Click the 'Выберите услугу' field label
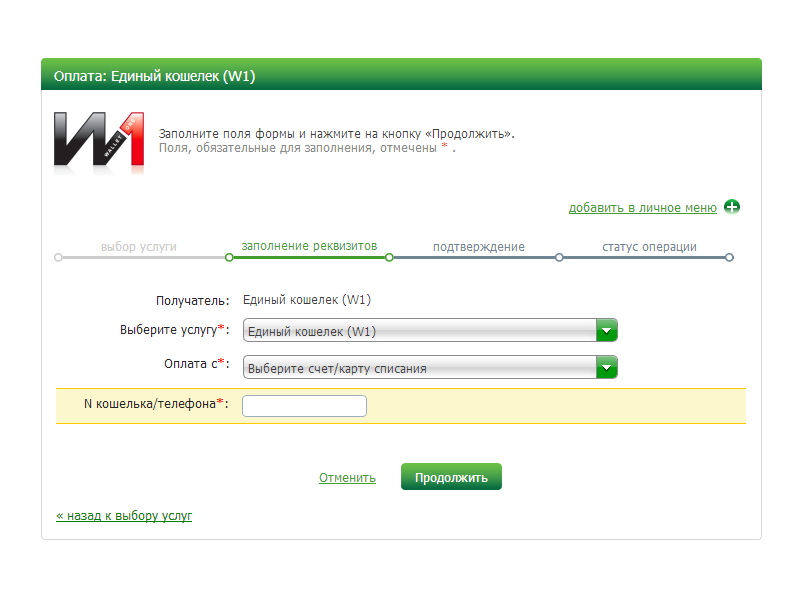Screen dimensions: 800x600 pyautogui.click(x=174, y=330)
